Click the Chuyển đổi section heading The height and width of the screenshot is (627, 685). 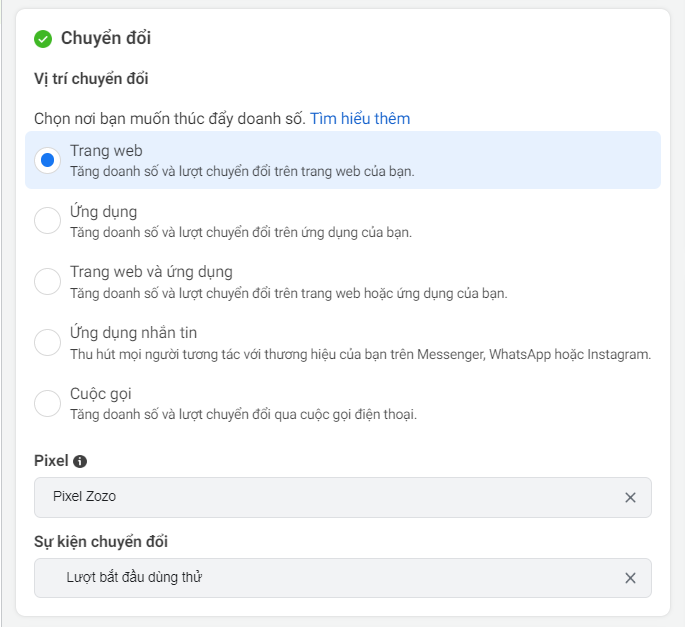(106, 38)
